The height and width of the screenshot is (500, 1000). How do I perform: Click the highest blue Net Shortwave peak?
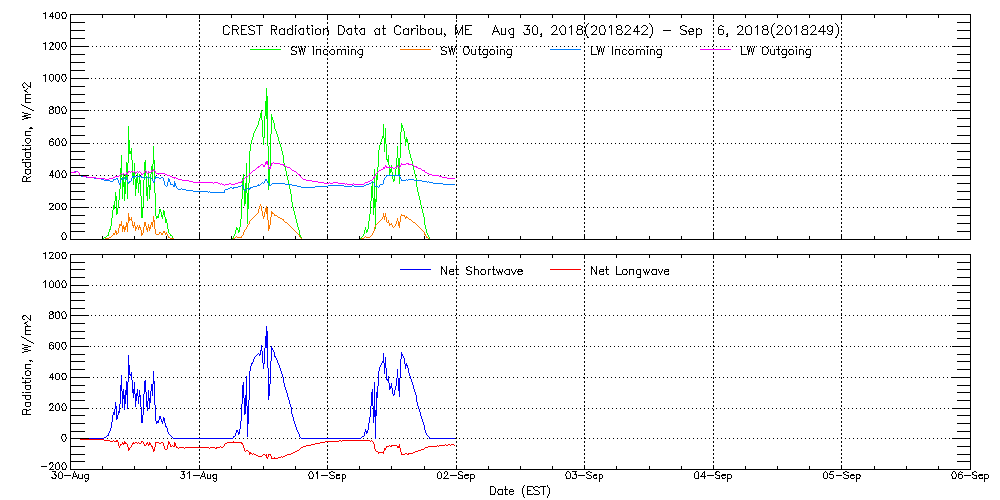(x=266, y=327)
